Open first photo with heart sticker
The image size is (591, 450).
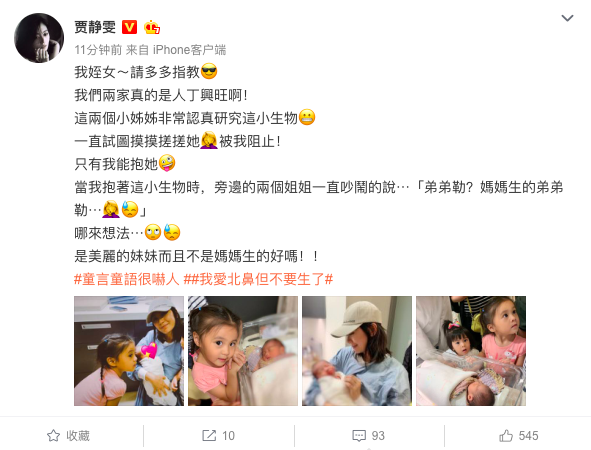point(129,351)
